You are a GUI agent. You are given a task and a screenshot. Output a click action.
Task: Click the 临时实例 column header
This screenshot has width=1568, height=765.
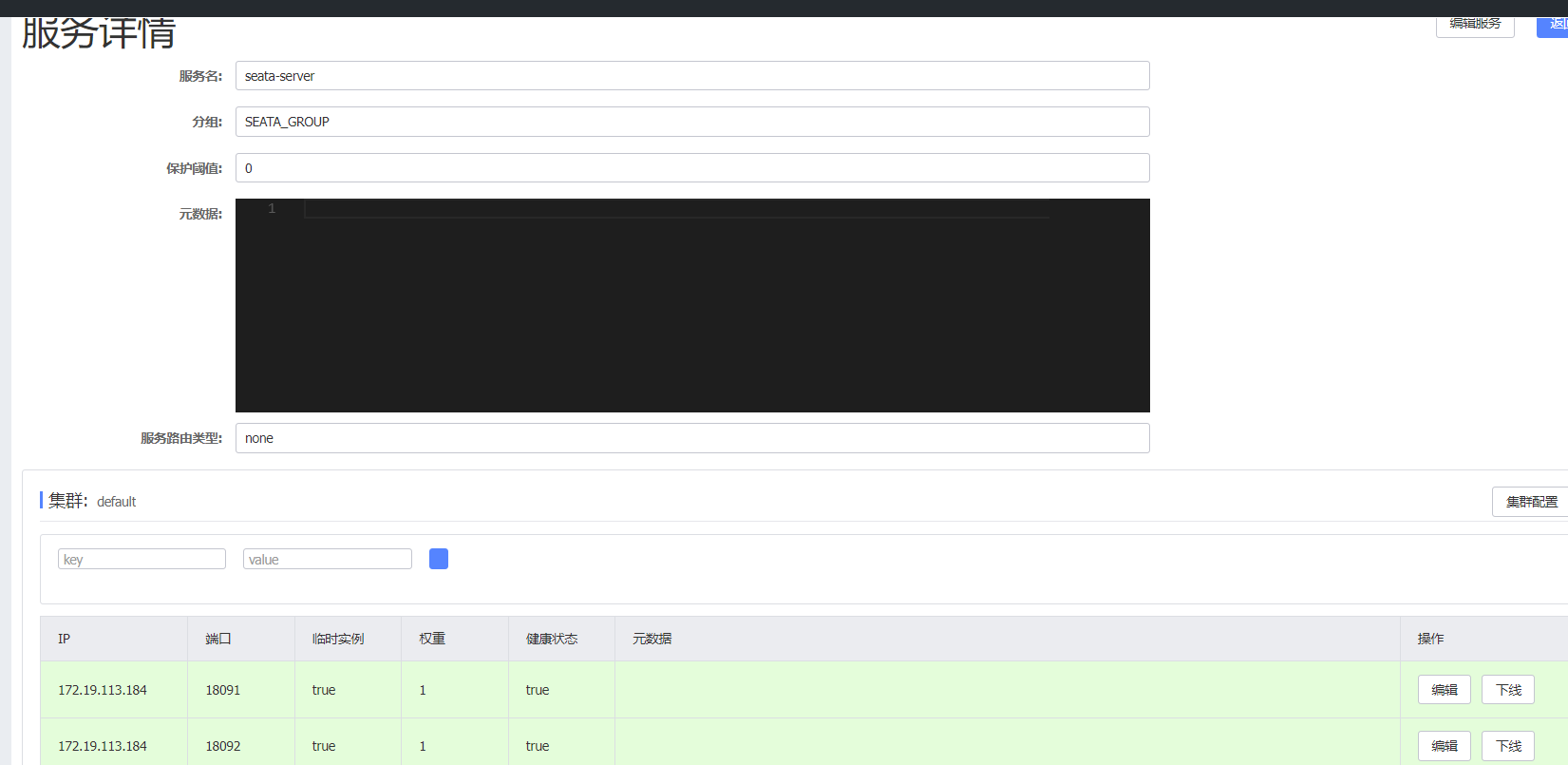(349, 639)
